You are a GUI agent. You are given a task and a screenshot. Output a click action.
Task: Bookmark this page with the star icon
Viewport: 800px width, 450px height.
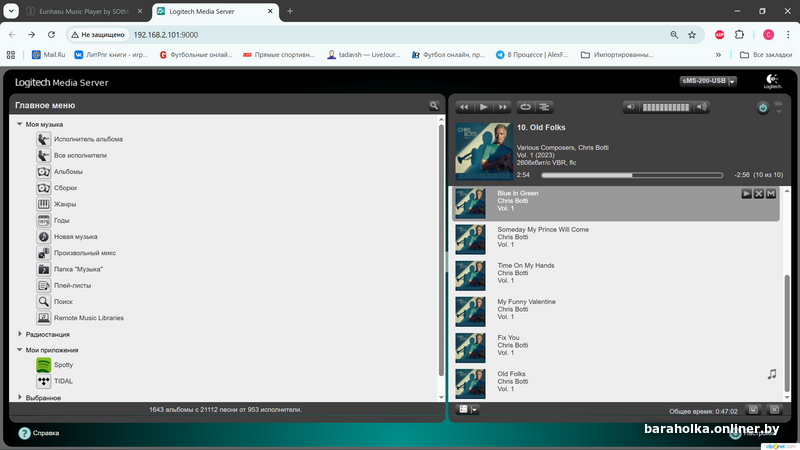(x=692, y=35)
